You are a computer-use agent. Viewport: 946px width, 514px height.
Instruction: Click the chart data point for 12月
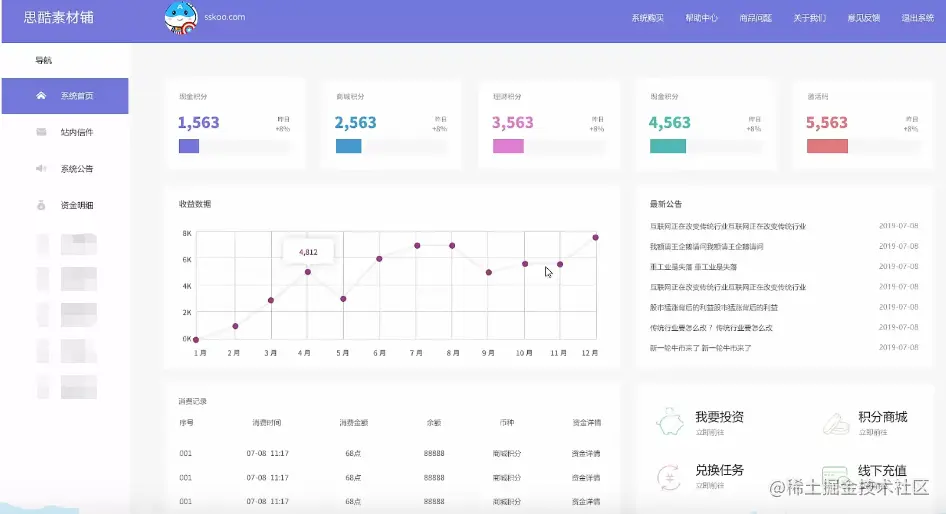click(595, 238)
